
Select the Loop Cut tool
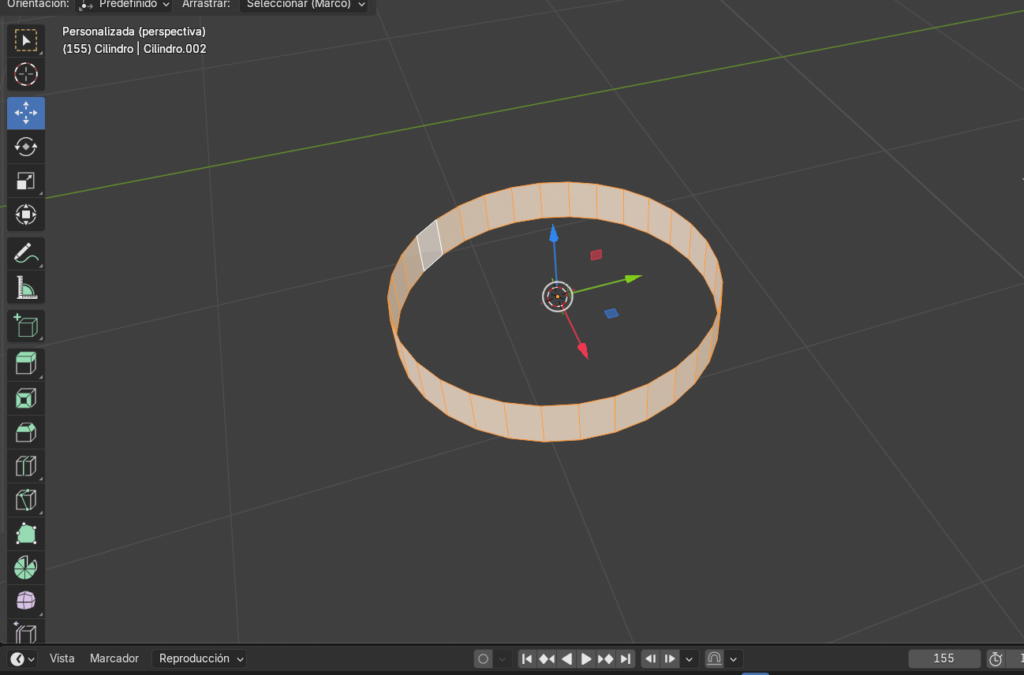(x=26, y=466)
